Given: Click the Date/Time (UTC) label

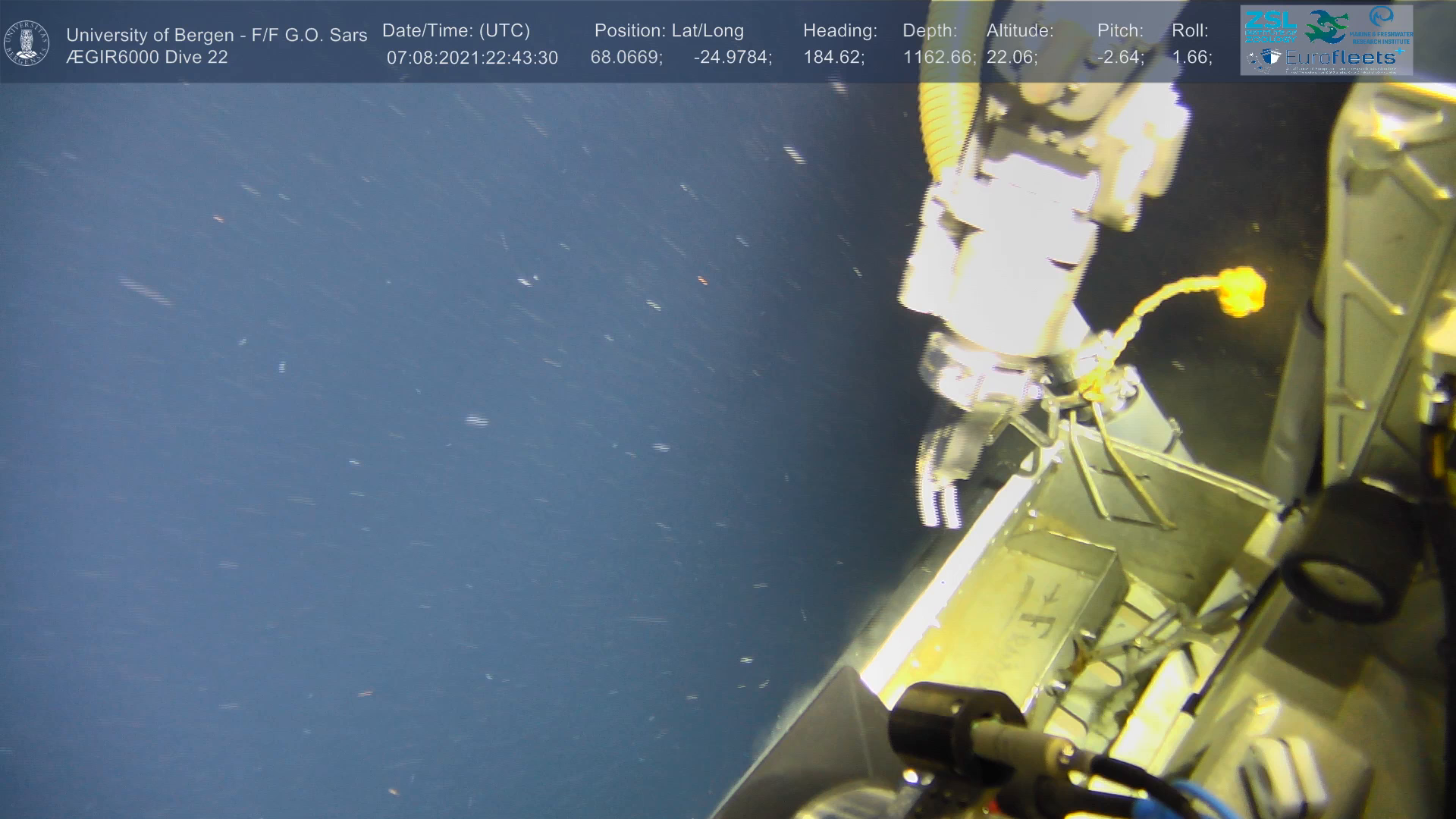Looking at the screenshot, I should [456, 30].
